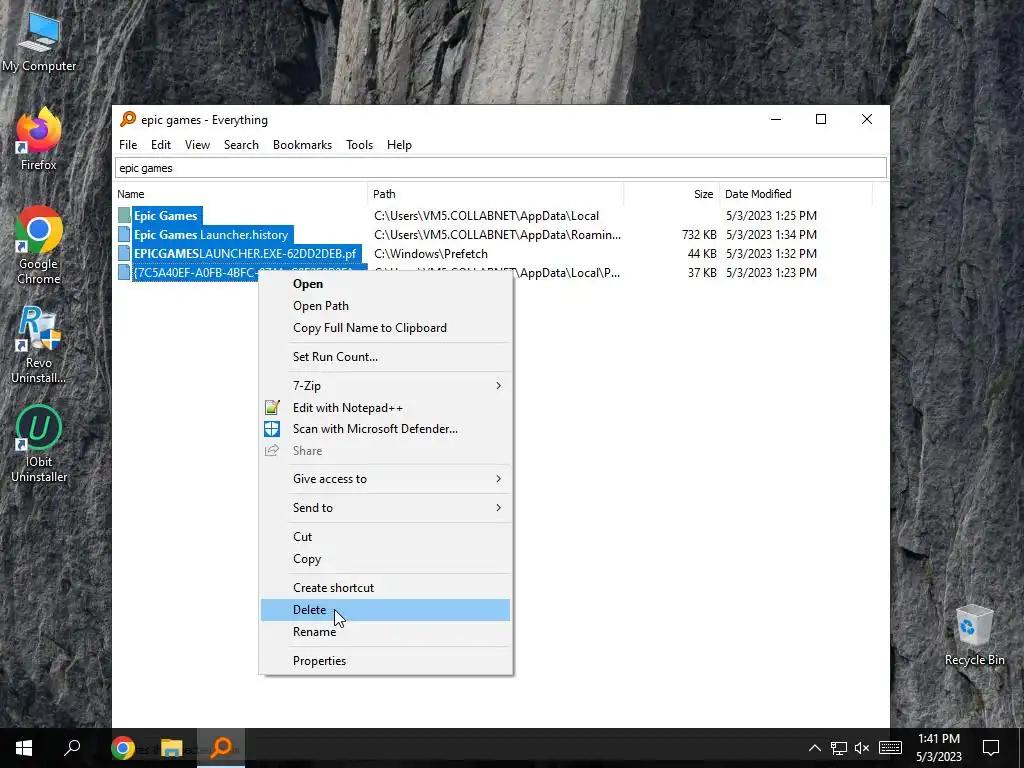The width and height of the screenshot is (1024, 768).
Task: Click Epic Games folder icon in results
Action: [x=124, y=216]
